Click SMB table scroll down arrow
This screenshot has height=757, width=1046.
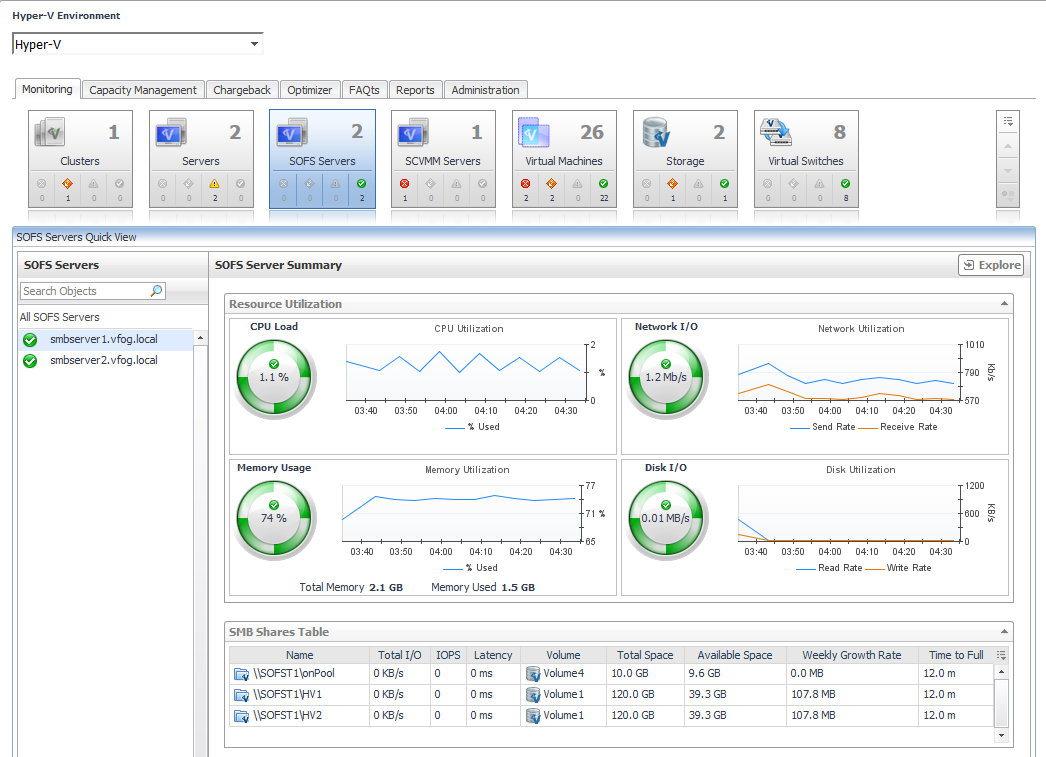(1001, 734)
